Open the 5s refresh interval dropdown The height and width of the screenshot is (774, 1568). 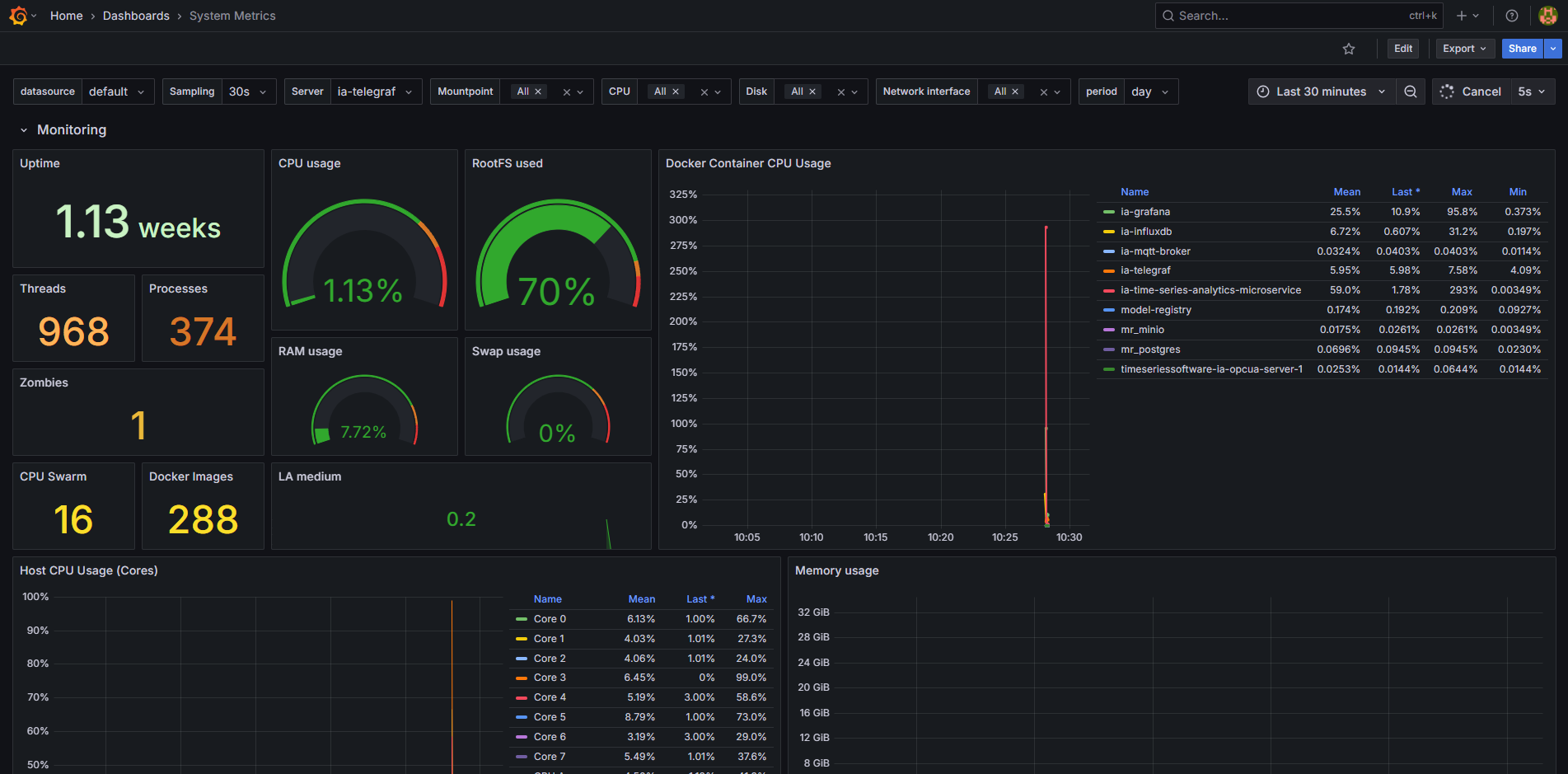tap(1531, 91)
